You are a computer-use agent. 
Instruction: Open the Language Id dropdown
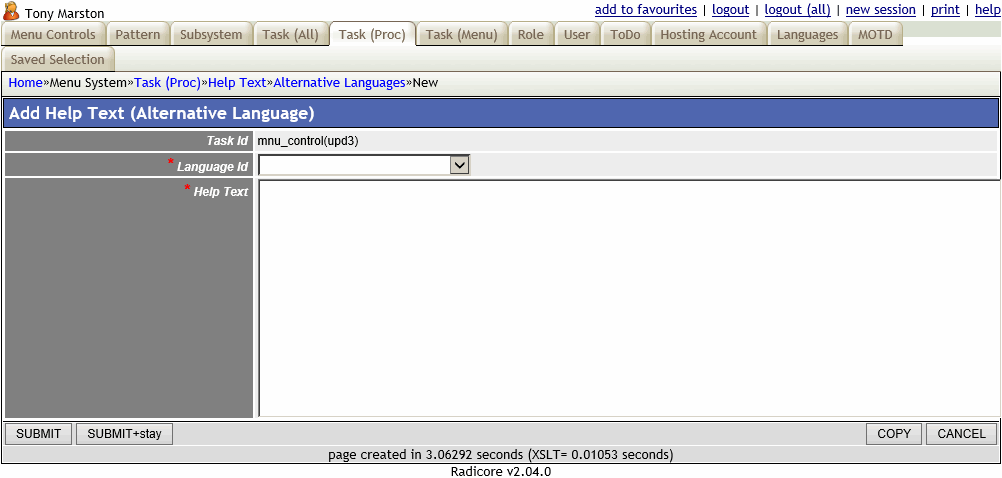pyautogui.click(x=364, y=165)
